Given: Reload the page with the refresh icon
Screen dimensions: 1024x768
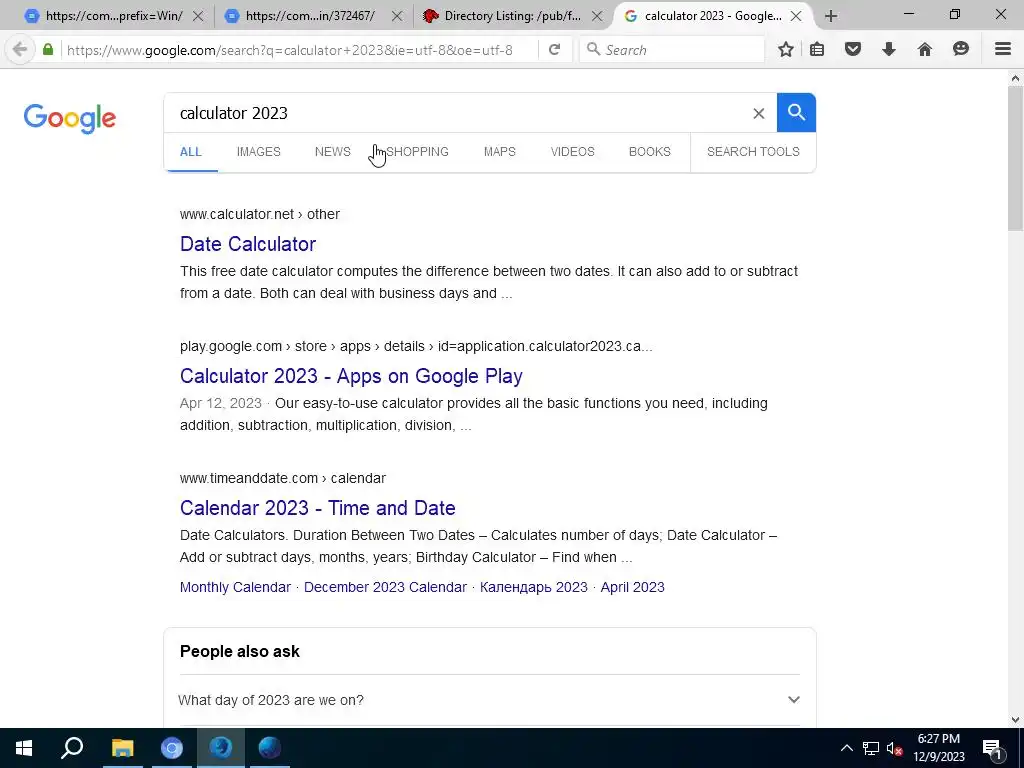Looking at the screenshot, I should pos(554,50).
